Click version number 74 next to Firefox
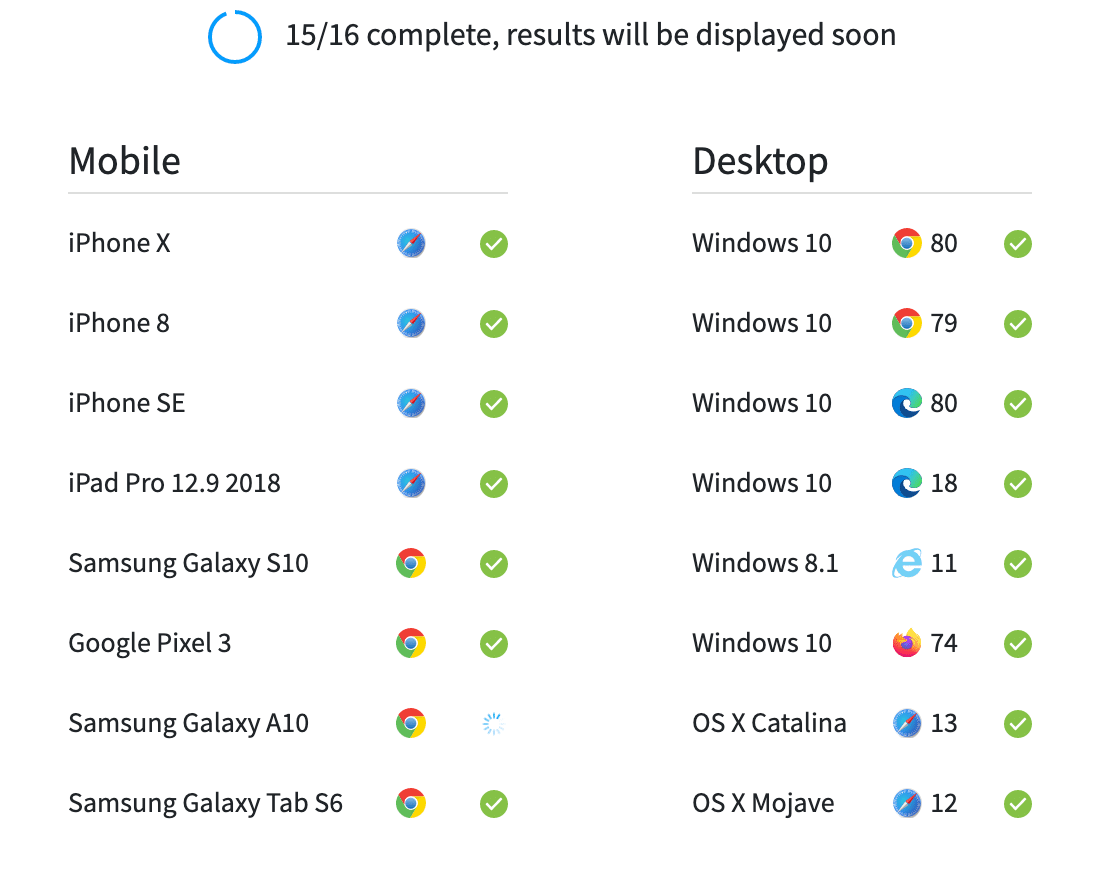1094x872 pixels. (x=944, y=643)
